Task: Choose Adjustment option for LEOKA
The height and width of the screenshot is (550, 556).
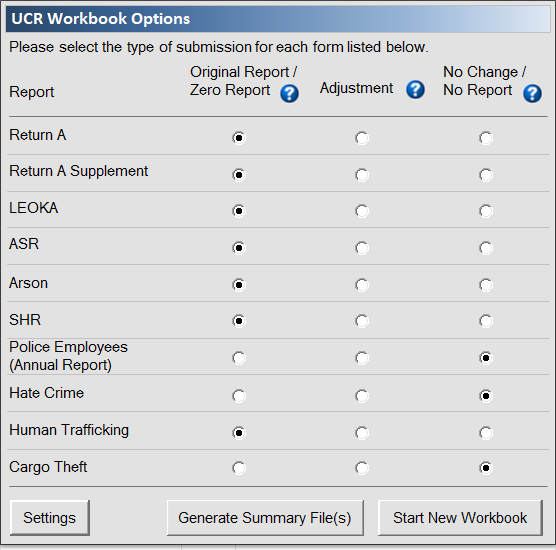Action: (362, 211)
